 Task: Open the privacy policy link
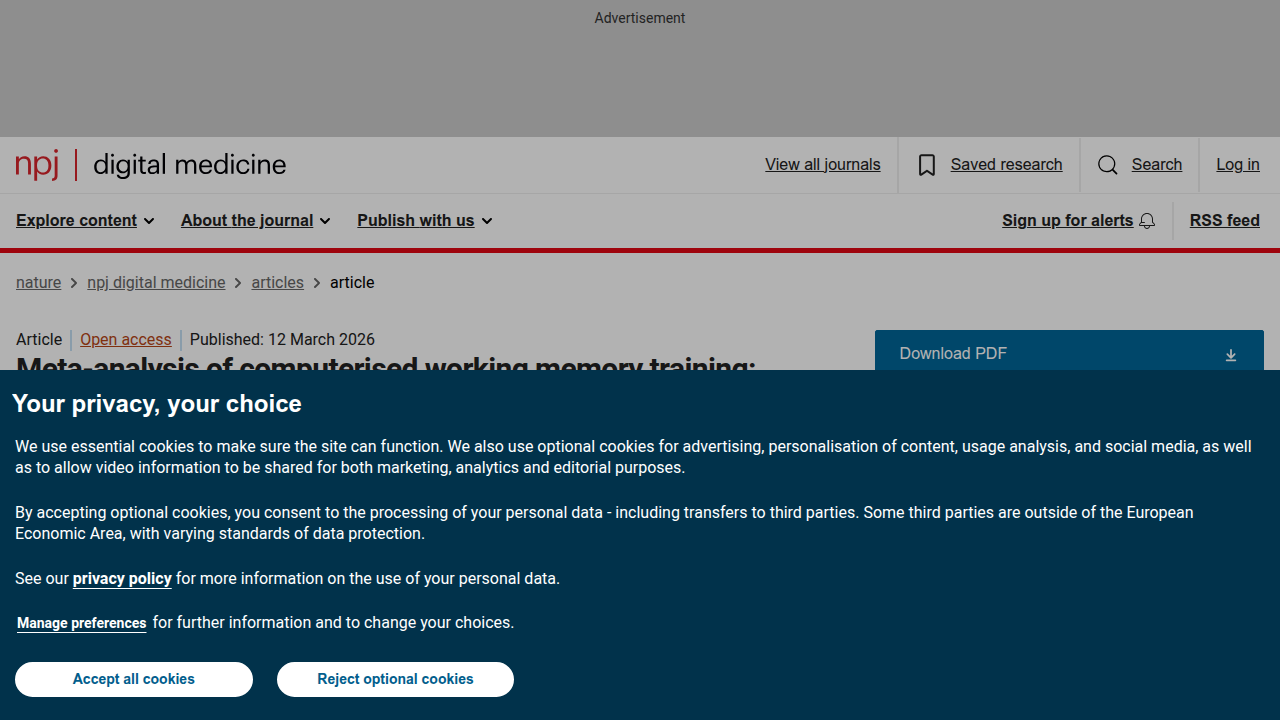click(x=122, y=579)
